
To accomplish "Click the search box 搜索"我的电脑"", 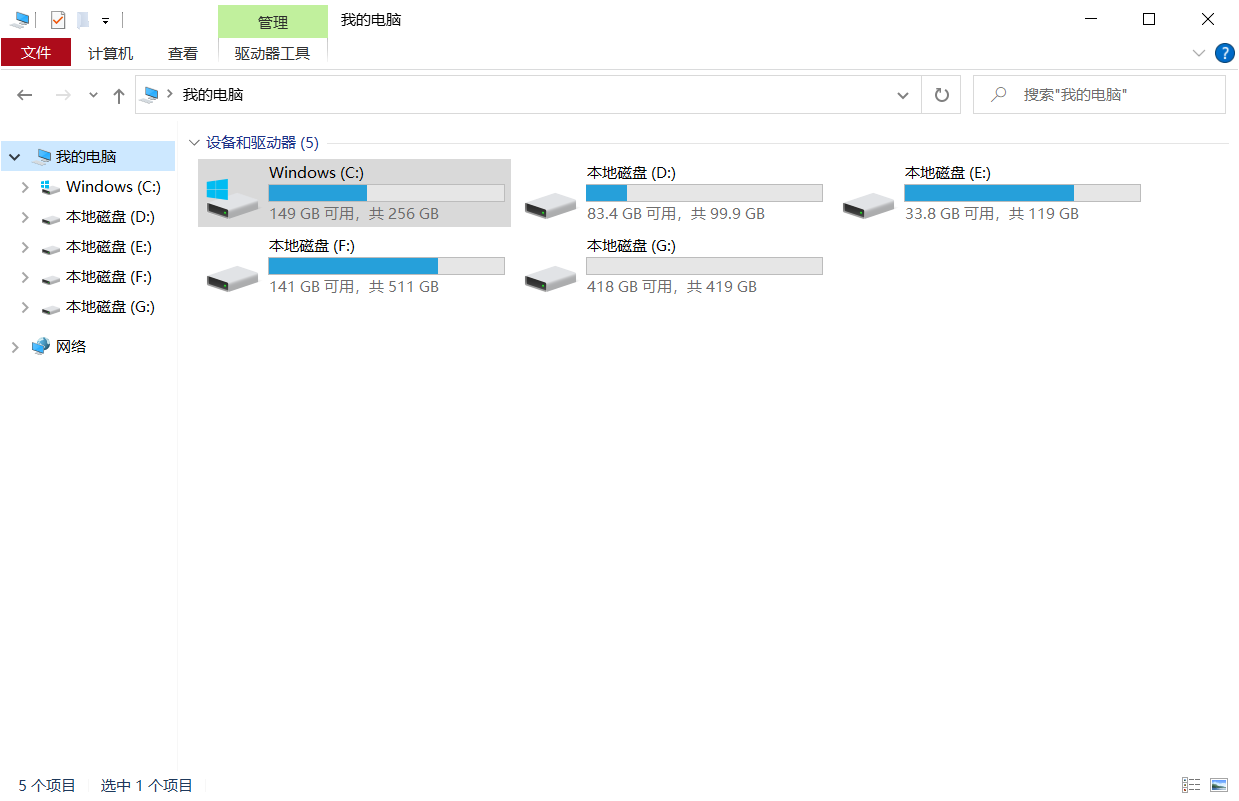I will (1099, 95).
